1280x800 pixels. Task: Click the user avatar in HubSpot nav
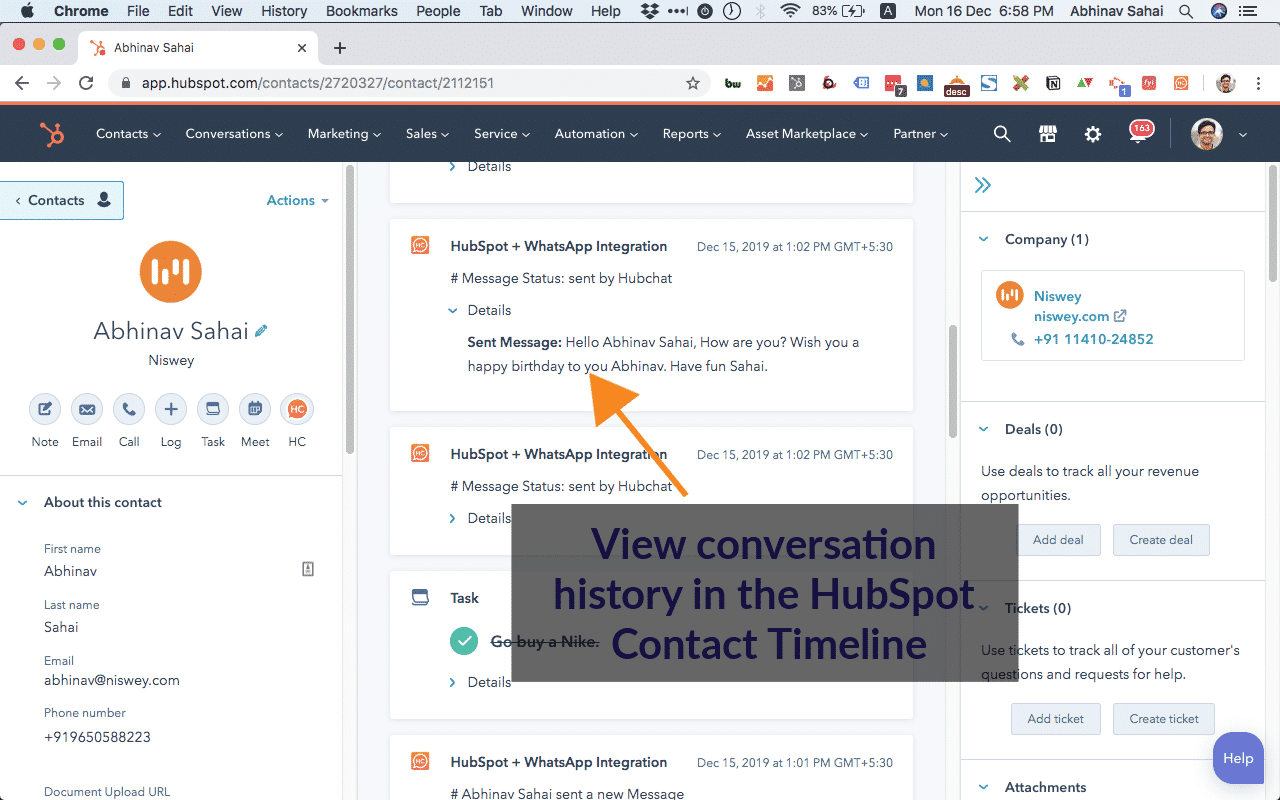[1207, 134]
